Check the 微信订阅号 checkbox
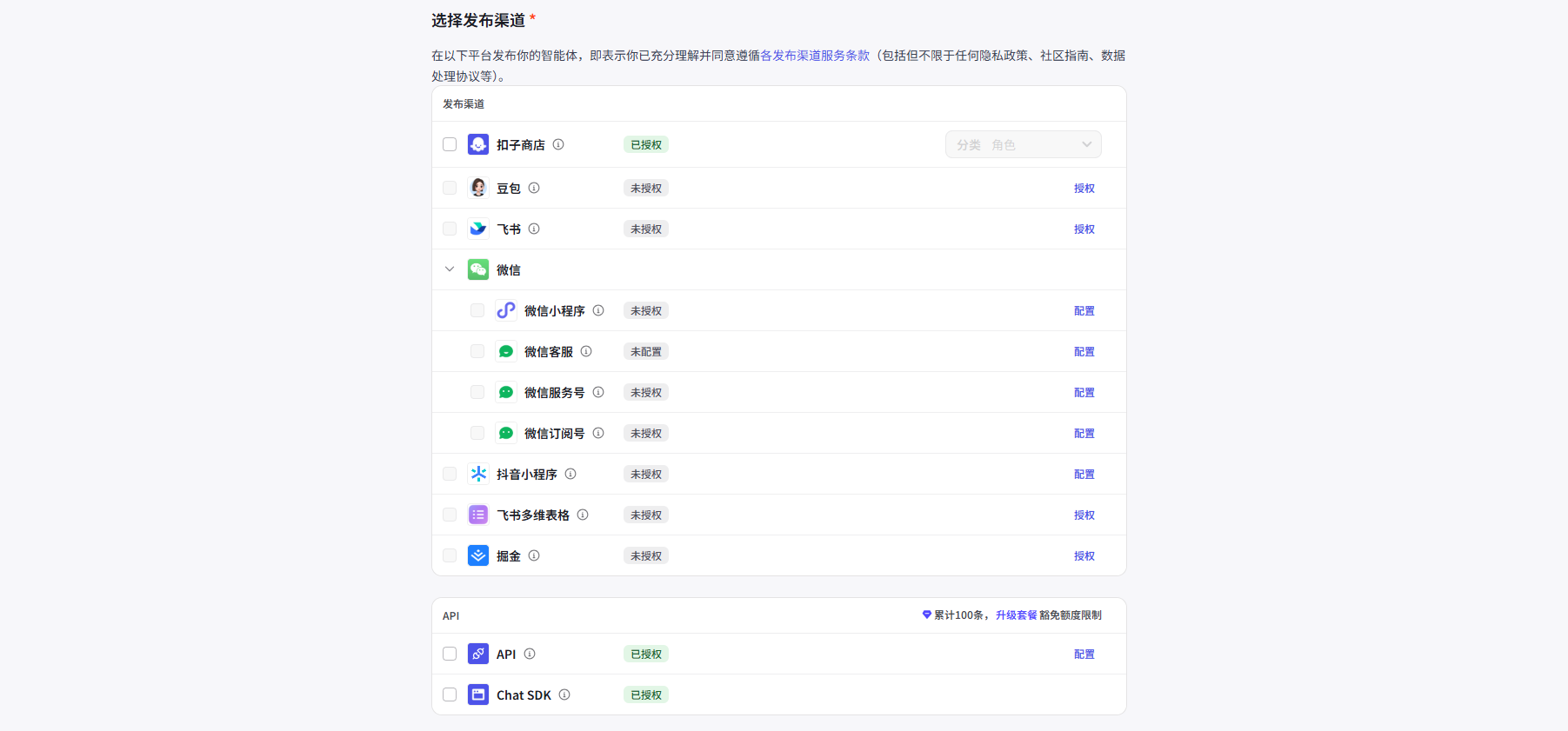Screen dimensions: 1568x731 pyautogui.click(x=477, y=433)
